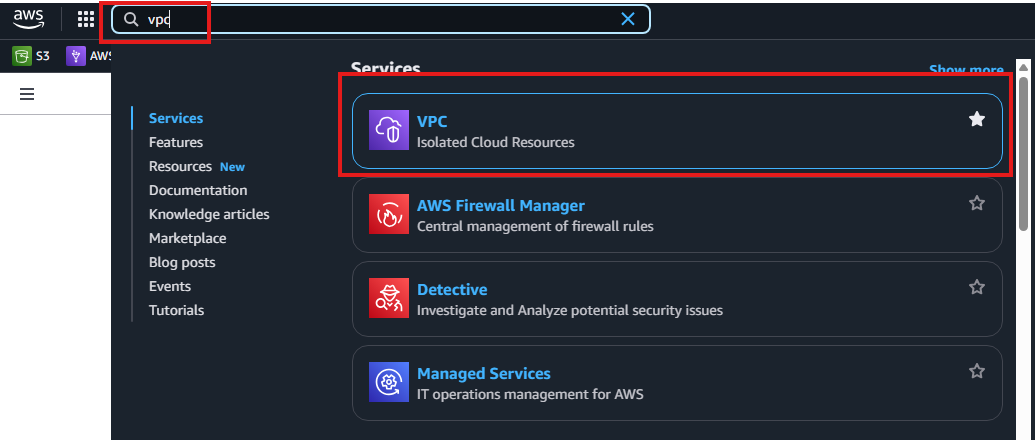Click 'Investigate and Analyze potential security issues'

pyautogui.click(x=570, y=310)
